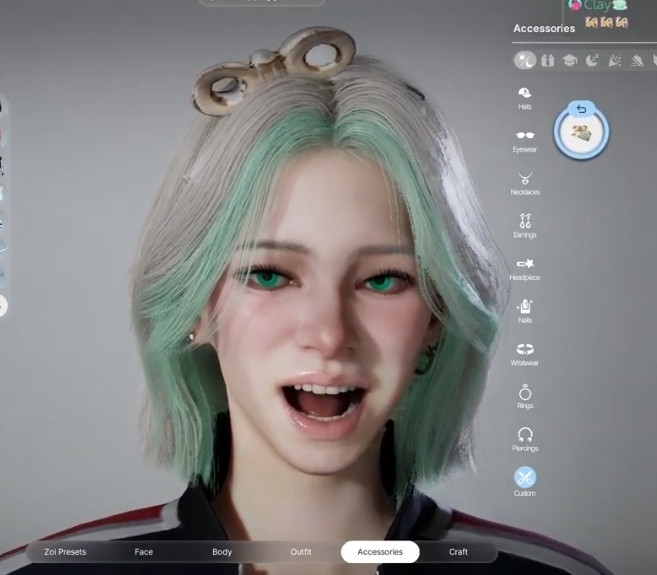Switch to the graduation cap filter
657x575 pixels.
coord(569,61)
